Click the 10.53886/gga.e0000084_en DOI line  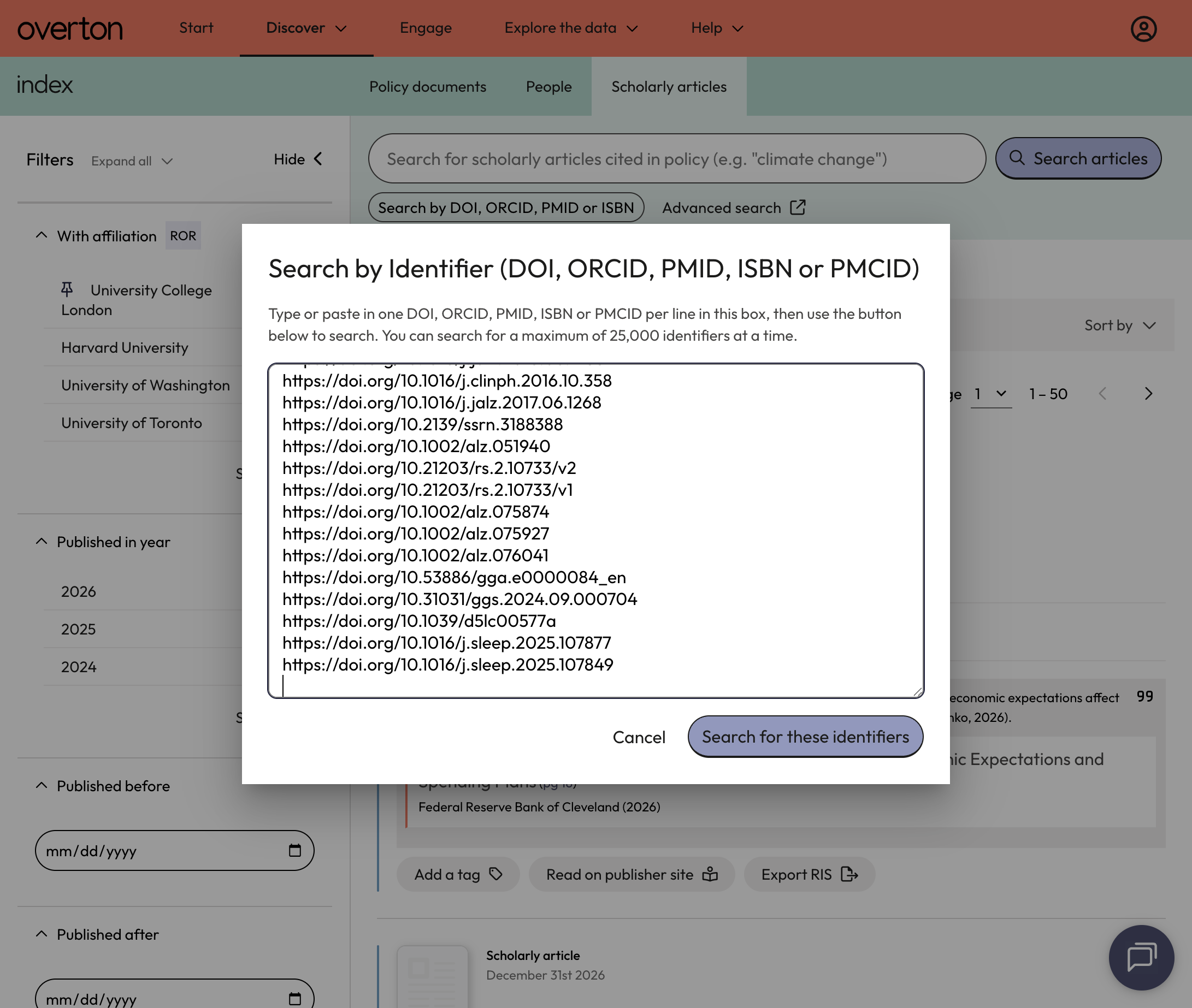(x=454, y=577)
